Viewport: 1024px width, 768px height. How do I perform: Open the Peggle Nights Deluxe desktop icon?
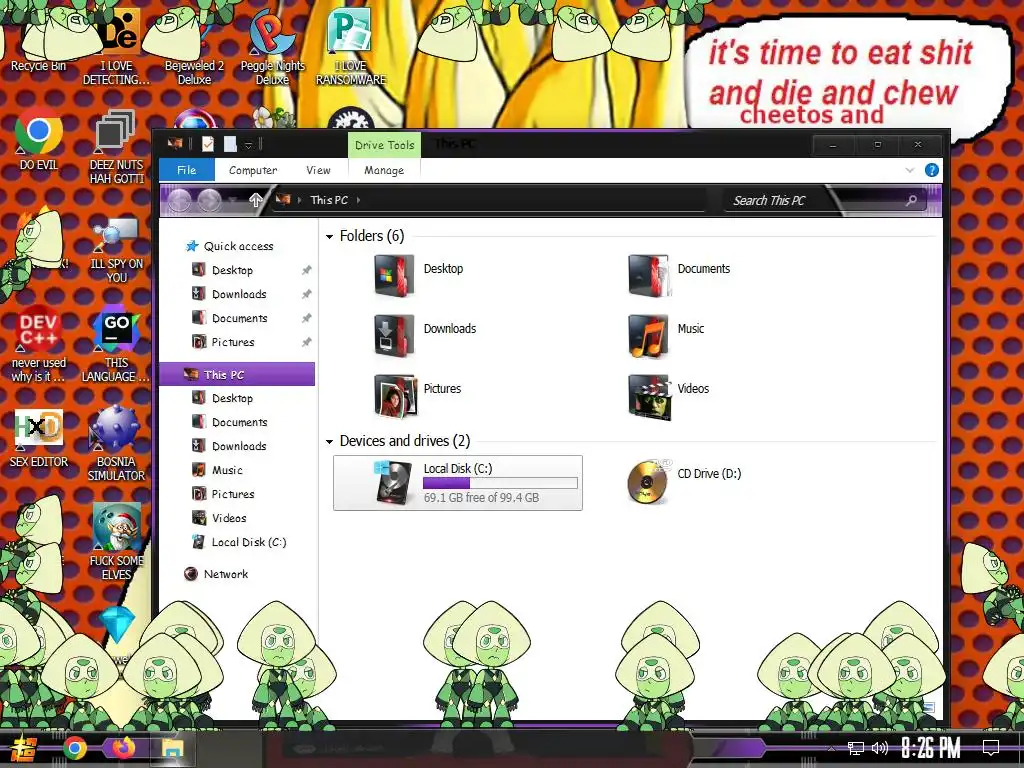pyautogui.click(x=272, y=49)
